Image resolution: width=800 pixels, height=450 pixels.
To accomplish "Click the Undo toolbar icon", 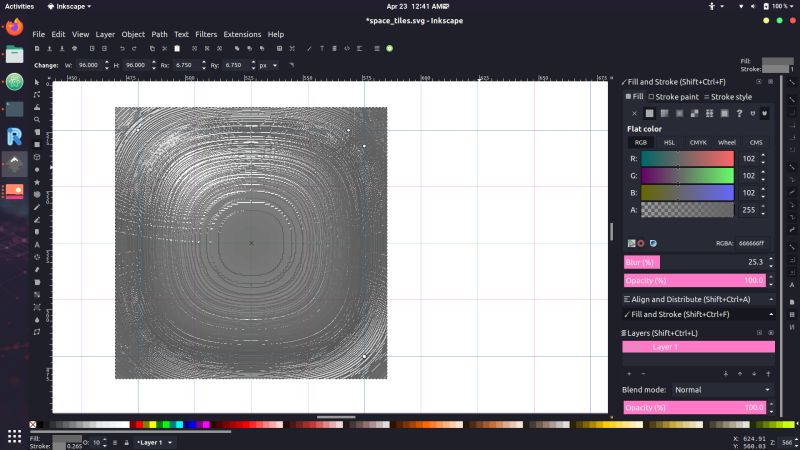I will coord(122,48).
